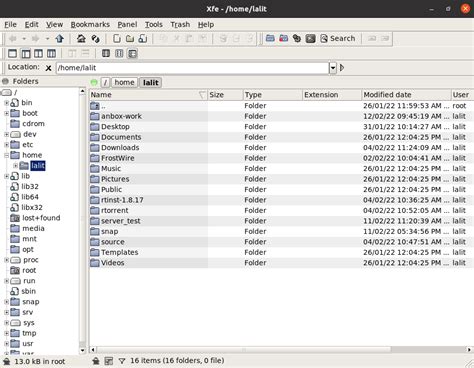Viewport: 474px width, 368px height.
Task: Sort files by the Name column header
Action: click(x=148, y=95)
